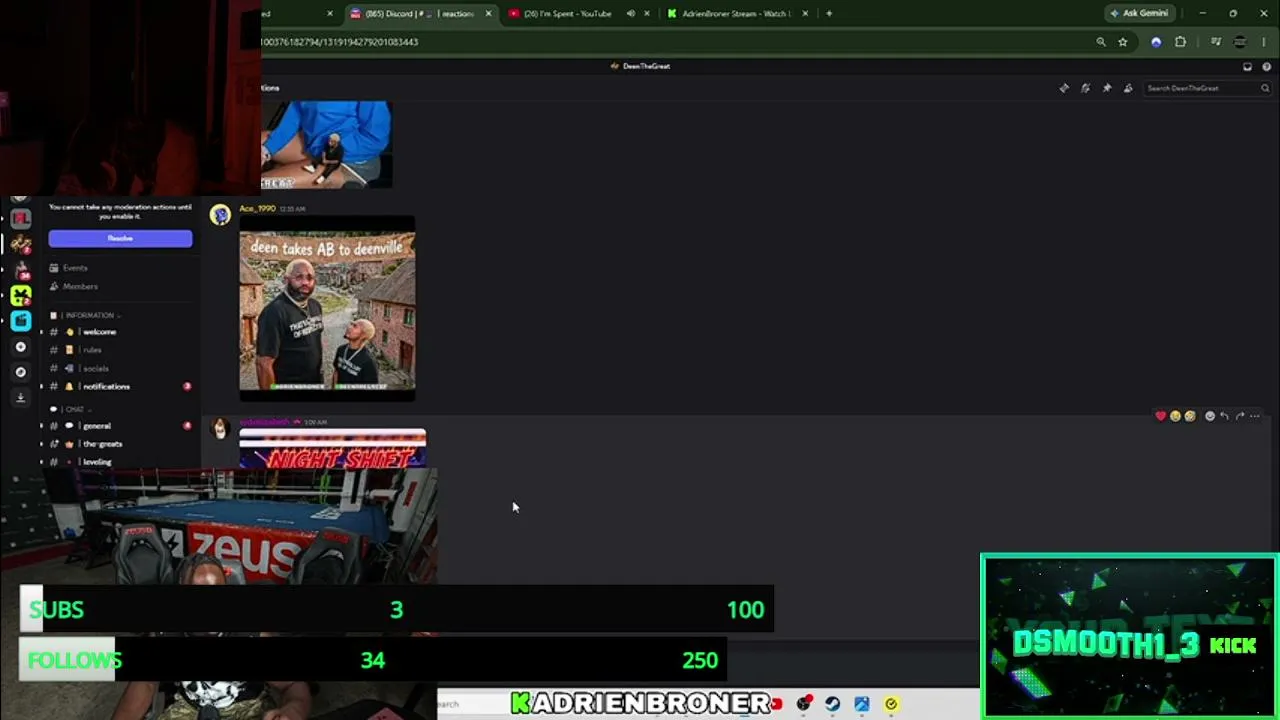
Task: Open Members in the Discord sidebar
Action: pos(80,287)
